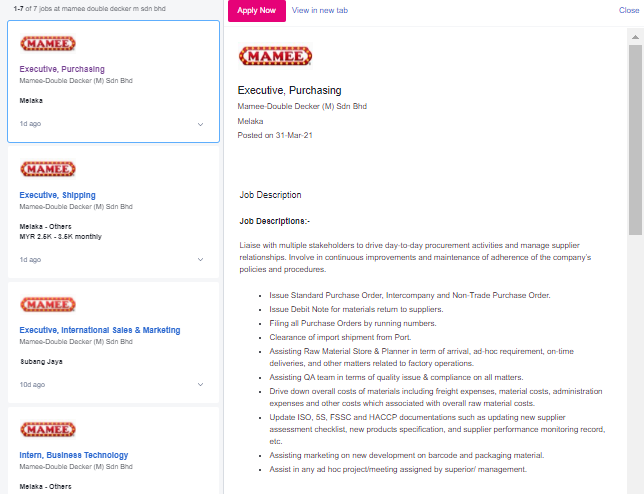644x494 pixels.
Task: Click the details panel scrollbar thumb
Action: (x=635, y=140)
